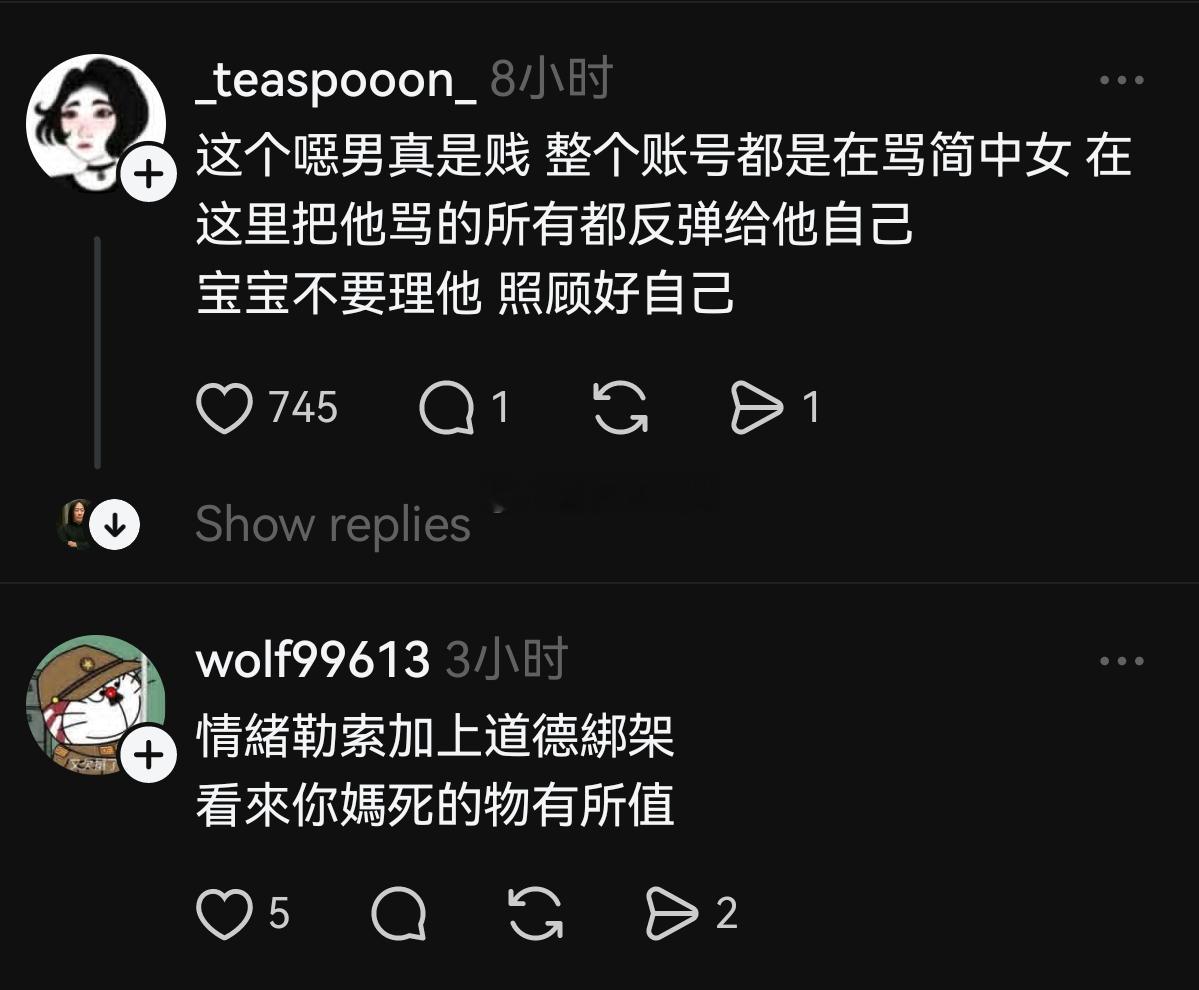The image size is (1199, 990).
Task: Open the _teaspooon_ post text body
Action: pyautogui.click(x=663, y=224)
